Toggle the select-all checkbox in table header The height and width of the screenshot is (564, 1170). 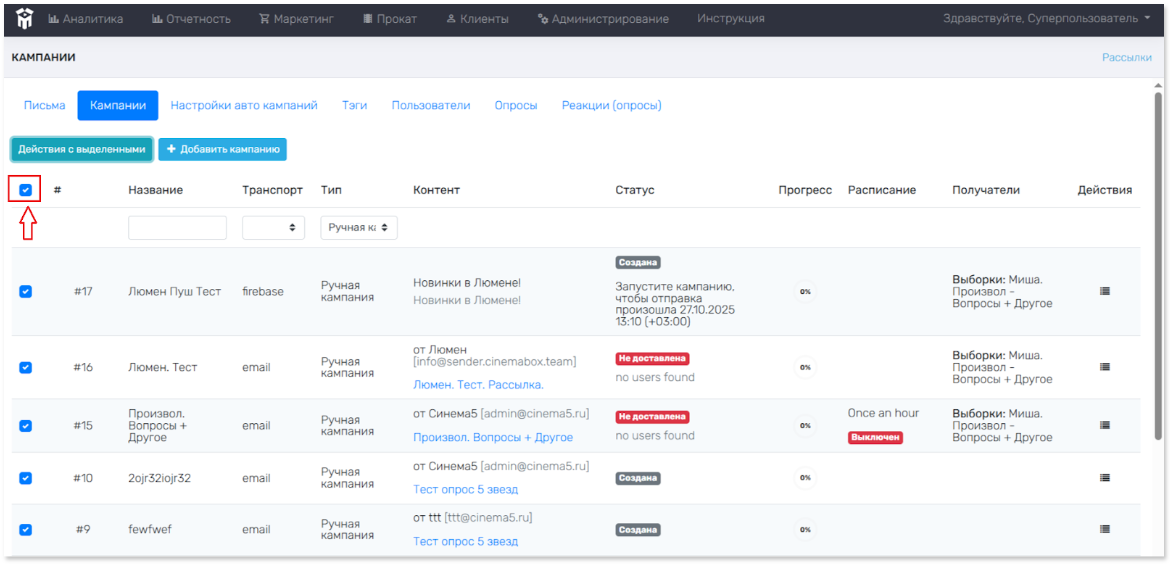(26, 190)
